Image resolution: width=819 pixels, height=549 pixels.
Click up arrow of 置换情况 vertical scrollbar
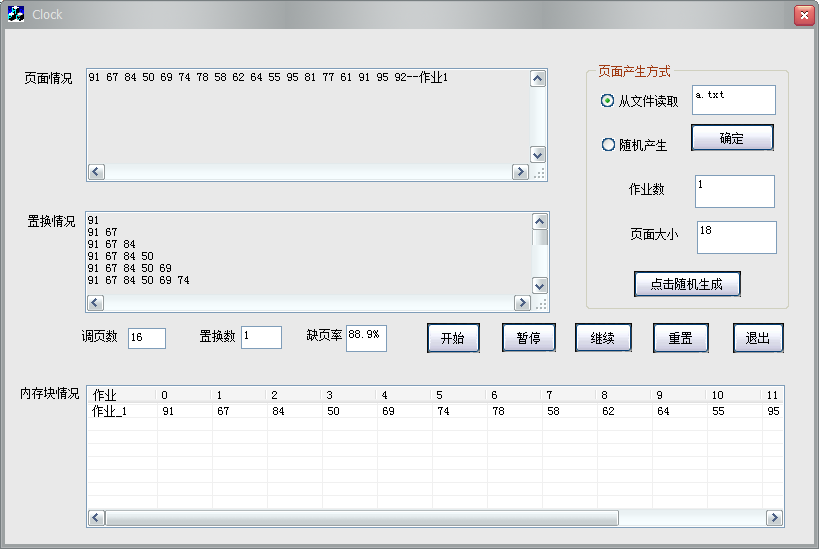[x=540, y=221]
